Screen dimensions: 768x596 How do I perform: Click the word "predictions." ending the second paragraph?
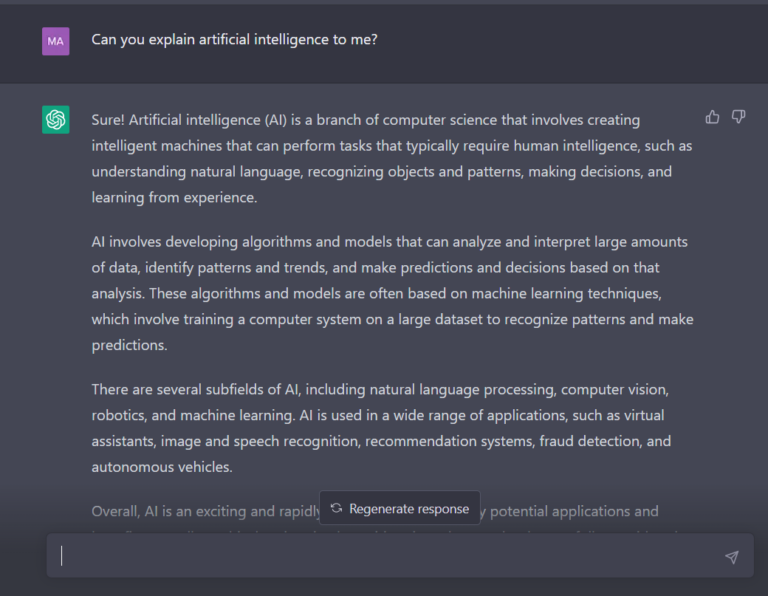click(x=129, y=345)
